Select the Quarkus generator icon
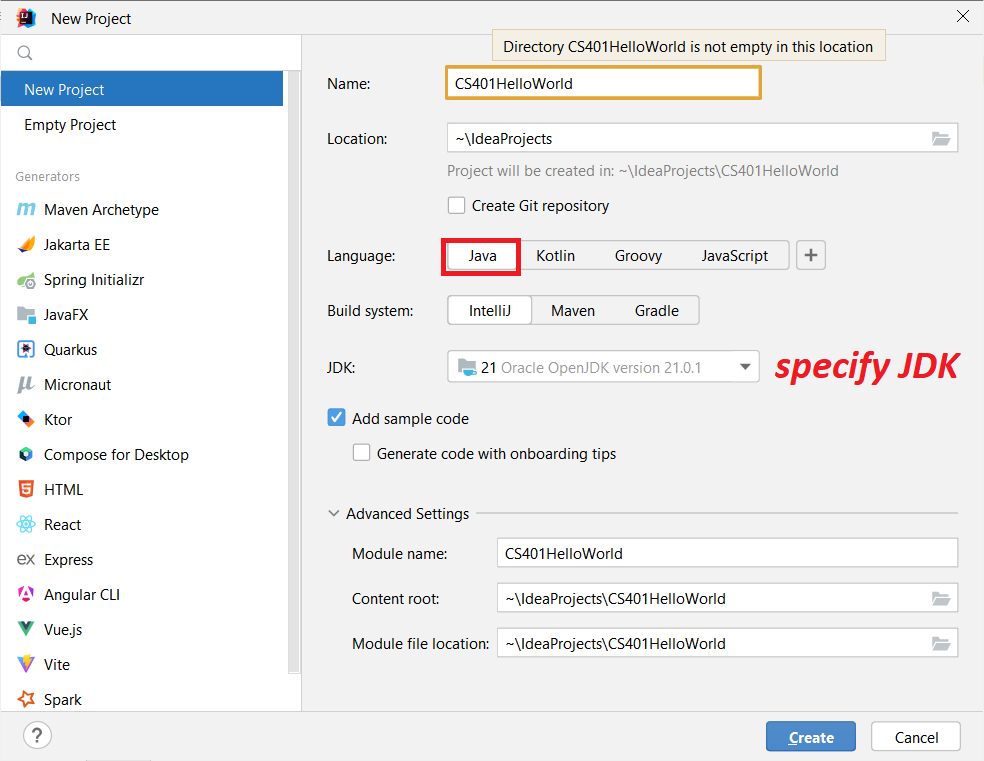984x761 pixels. 26,350
